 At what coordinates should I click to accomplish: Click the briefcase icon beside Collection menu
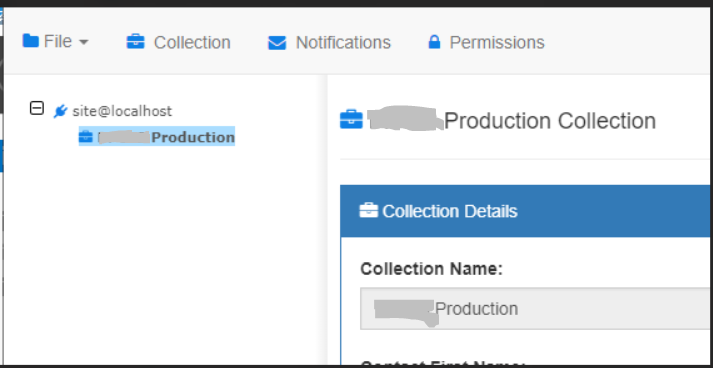(136, 42)
